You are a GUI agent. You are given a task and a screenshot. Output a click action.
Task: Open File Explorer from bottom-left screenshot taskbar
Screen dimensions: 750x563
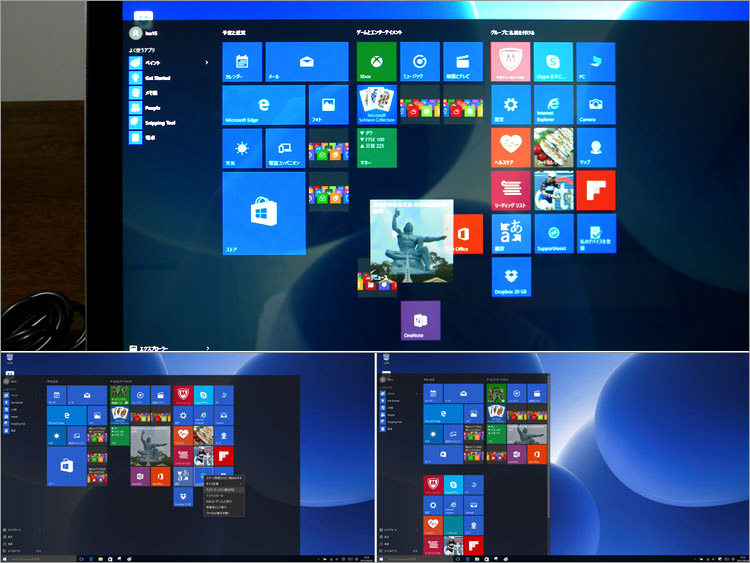click(101, 559)
